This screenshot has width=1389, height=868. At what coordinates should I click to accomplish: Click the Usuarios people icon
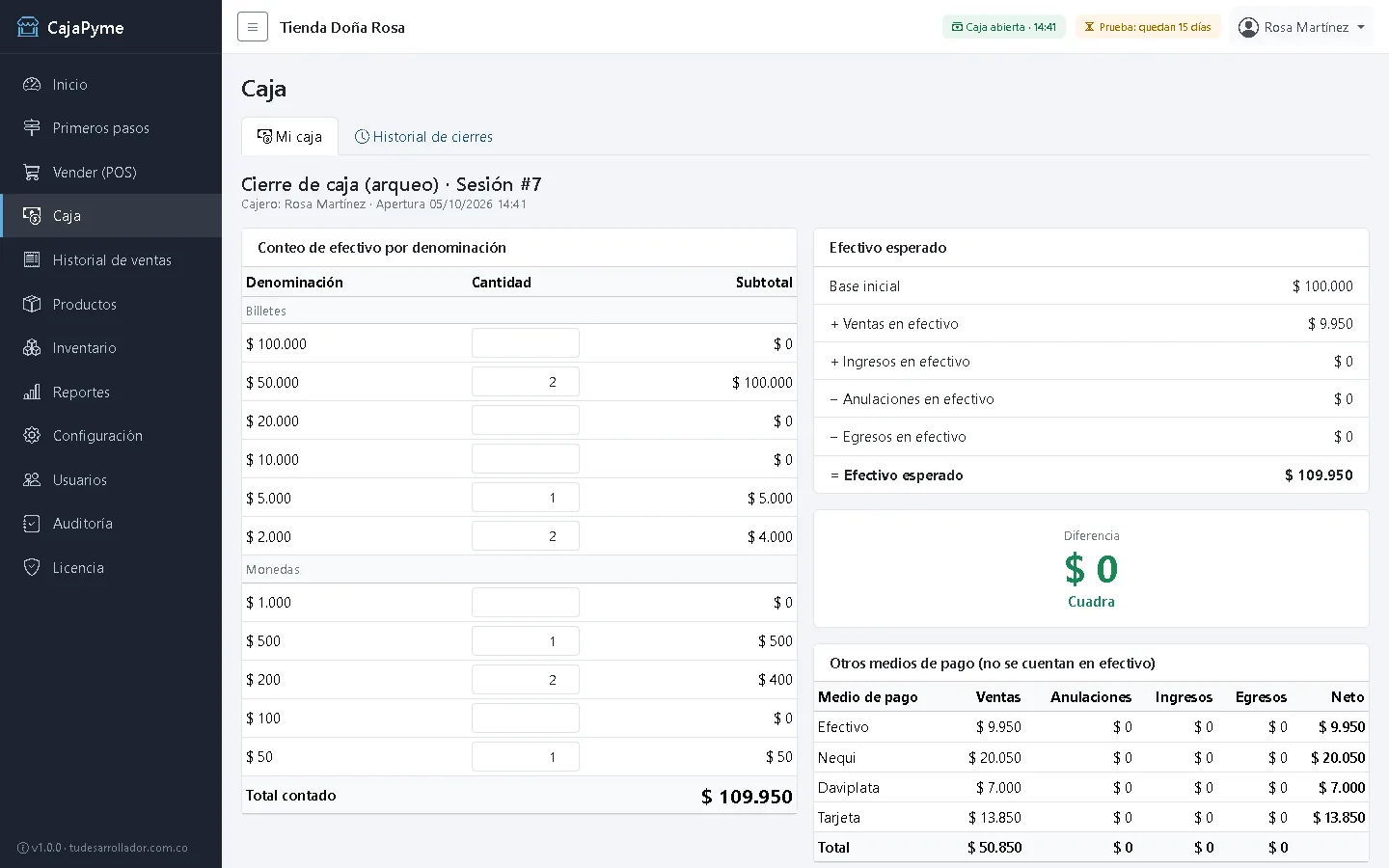(32, 479)
